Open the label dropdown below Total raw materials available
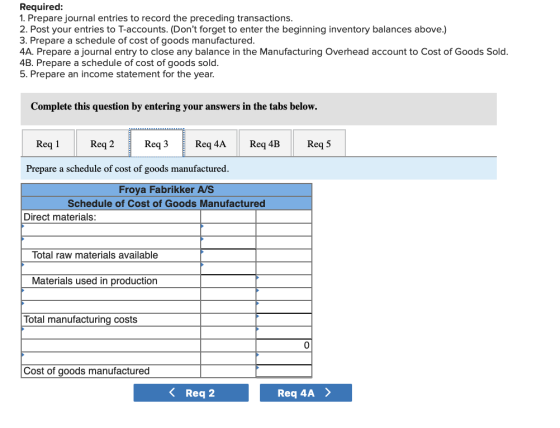Screen dimensions: 560x428 coord(111,268)
